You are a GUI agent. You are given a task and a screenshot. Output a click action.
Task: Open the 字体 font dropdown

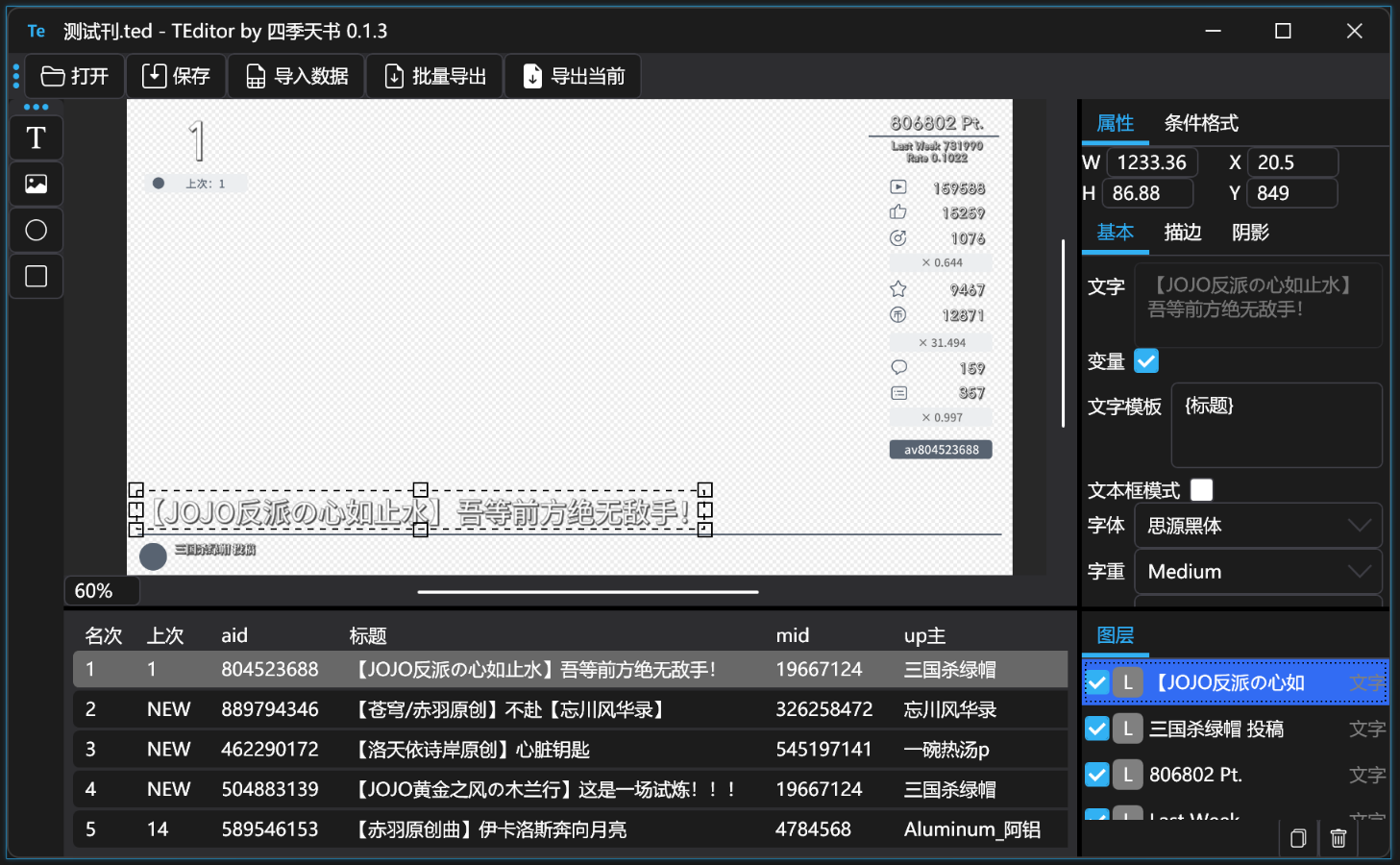(1258, 526)
